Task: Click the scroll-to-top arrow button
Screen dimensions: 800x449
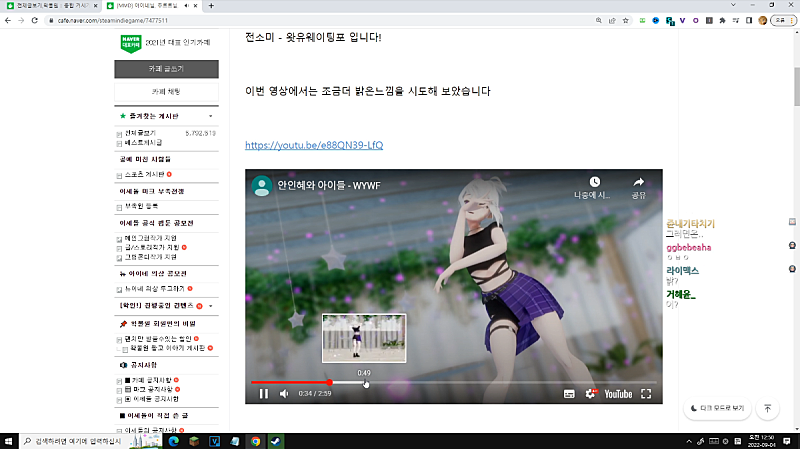Action: [768, 408]
